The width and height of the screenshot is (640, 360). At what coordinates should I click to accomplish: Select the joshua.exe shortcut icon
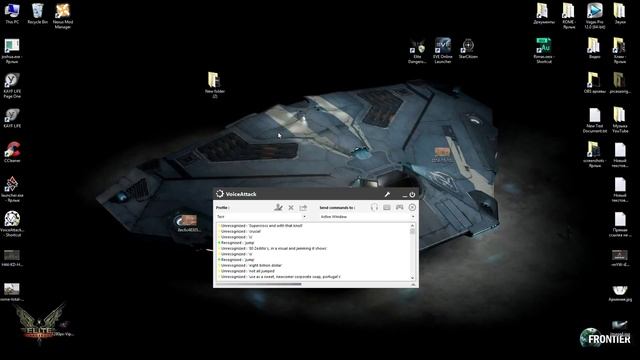pyautogui.click(x=12, y=51)
